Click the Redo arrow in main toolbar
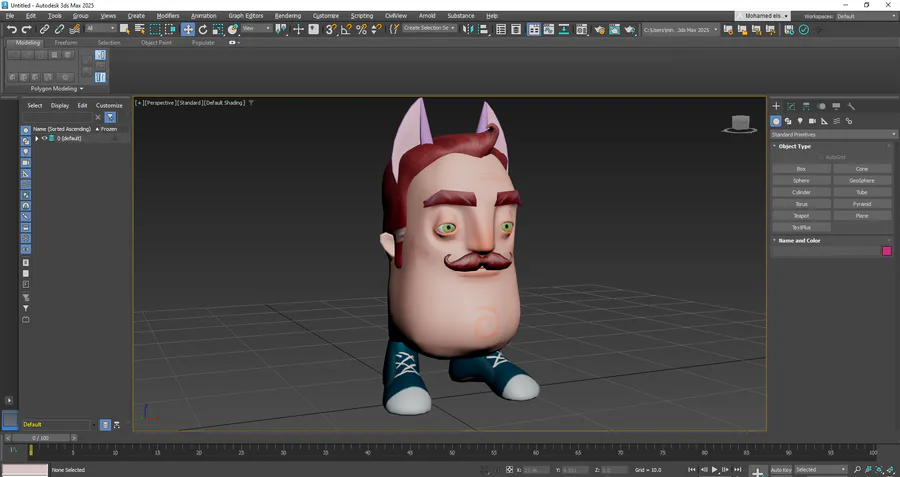Screen dimensions: 900x477 pyautogui.click(x=26, y=29)
